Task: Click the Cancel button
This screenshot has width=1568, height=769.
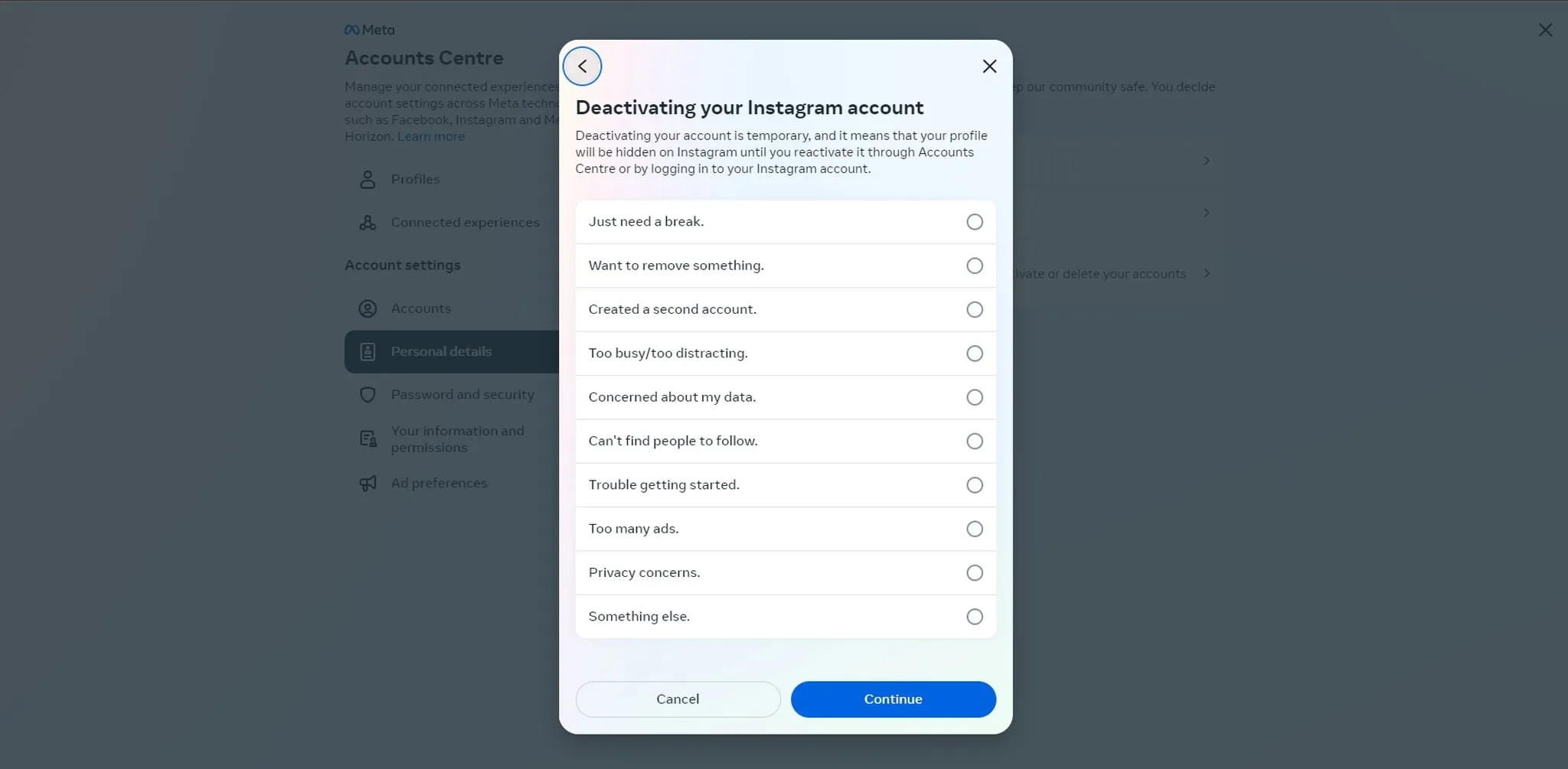Action: (678, 699)
